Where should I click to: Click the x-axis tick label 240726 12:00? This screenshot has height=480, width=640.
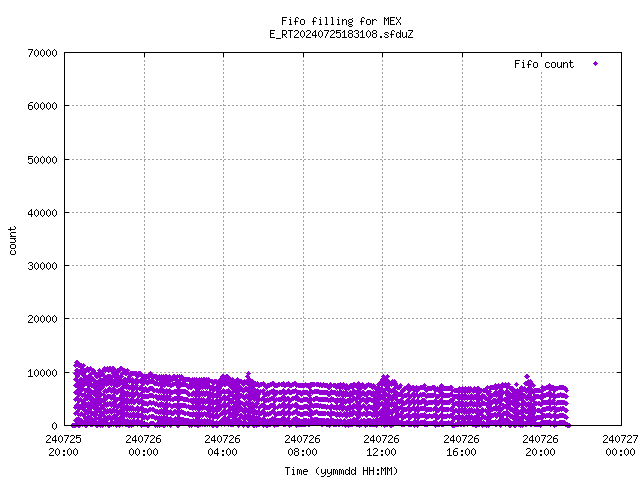[x=382, y=446]
